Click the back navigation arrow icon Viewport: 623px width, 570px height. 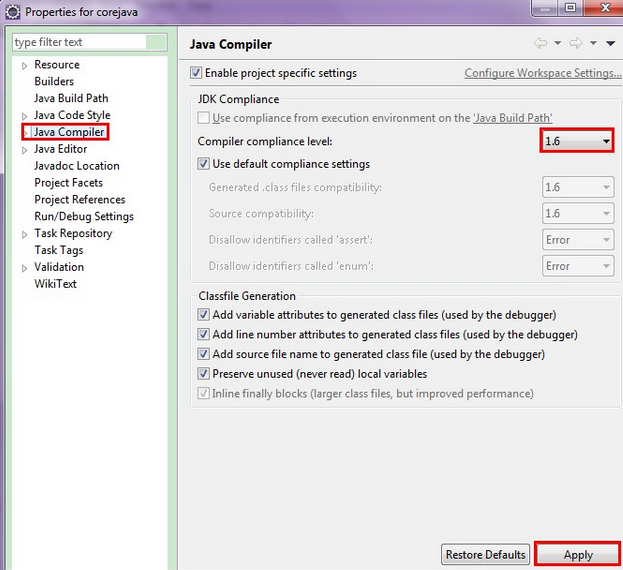[x=540, y=43]
